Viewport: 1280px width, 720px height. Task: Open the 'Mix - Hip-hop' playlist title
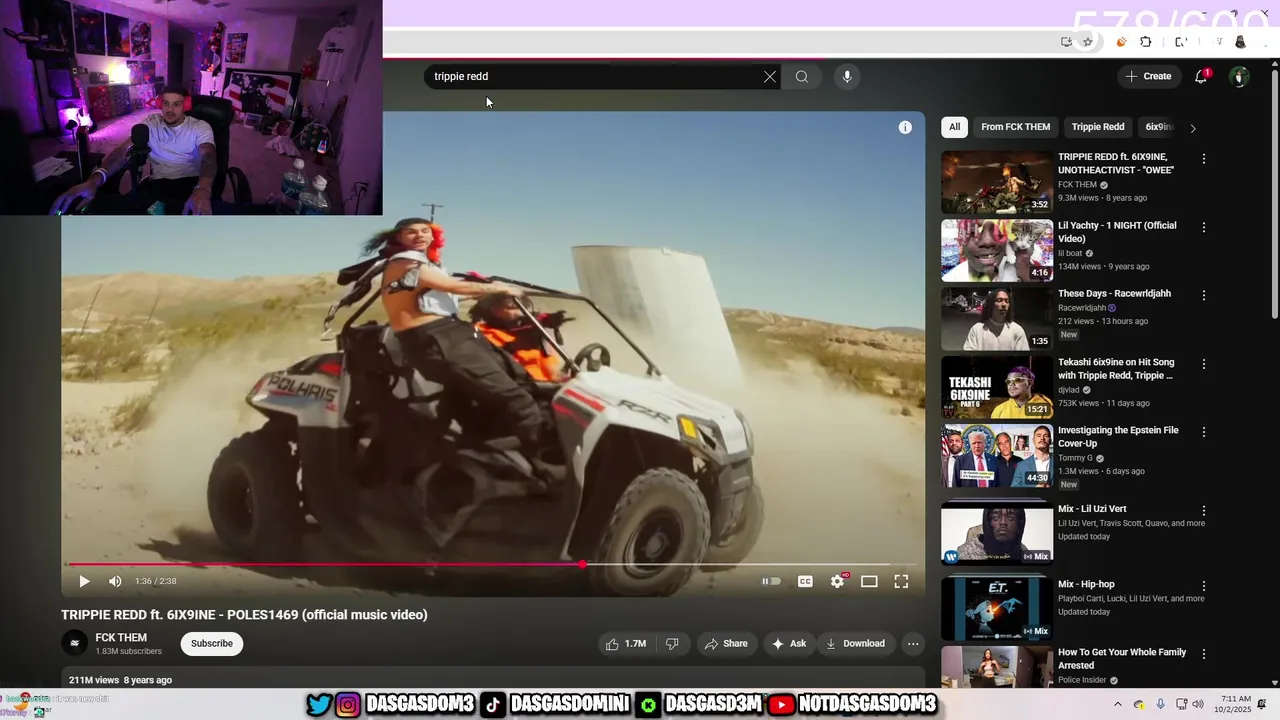point(1086,584)
